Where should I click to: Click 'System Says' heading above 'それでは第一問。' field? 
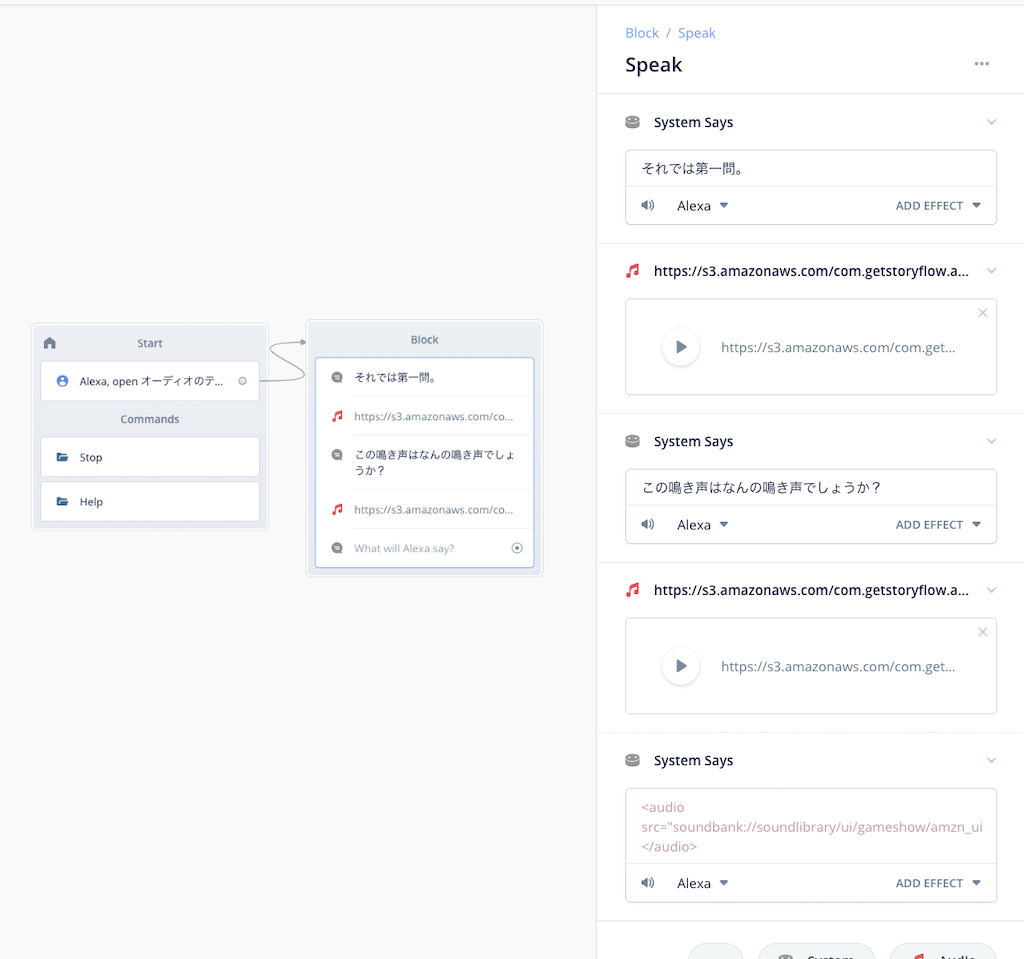[x=693, y=122]
